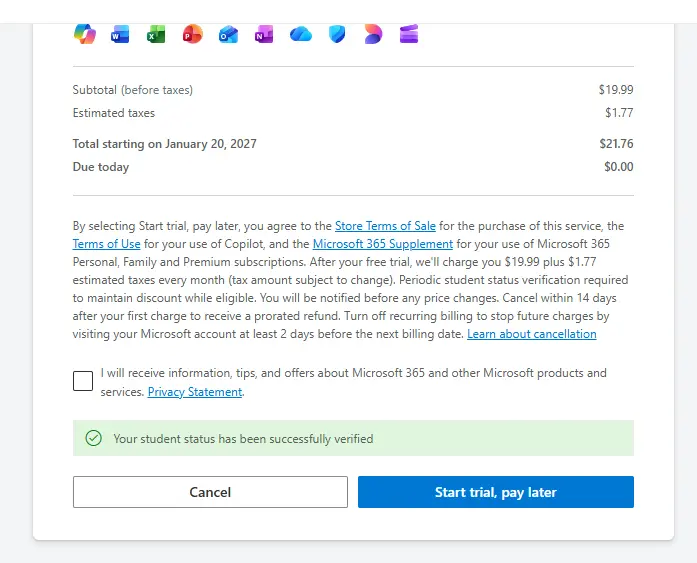
Task: Click the student status verified banner
Action: point(353,438)
